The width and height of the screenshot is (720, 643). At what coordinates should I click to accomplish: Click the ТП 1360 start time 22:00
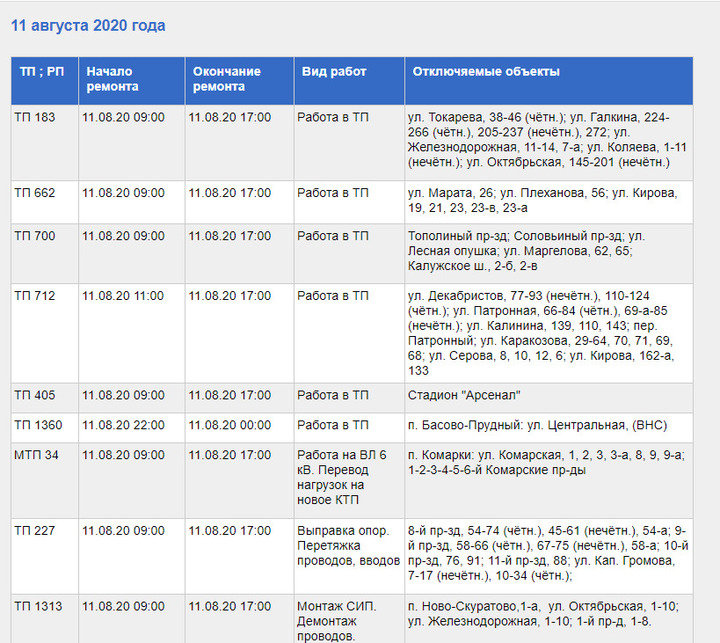click(123, 425)
